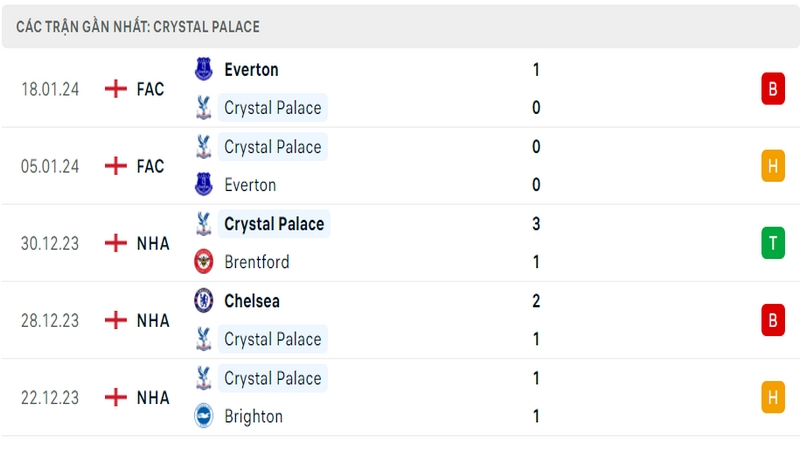The height and width of the screenshot is (450, 800).
Task: Click Chelsea club crest icon
Action: 204,301
